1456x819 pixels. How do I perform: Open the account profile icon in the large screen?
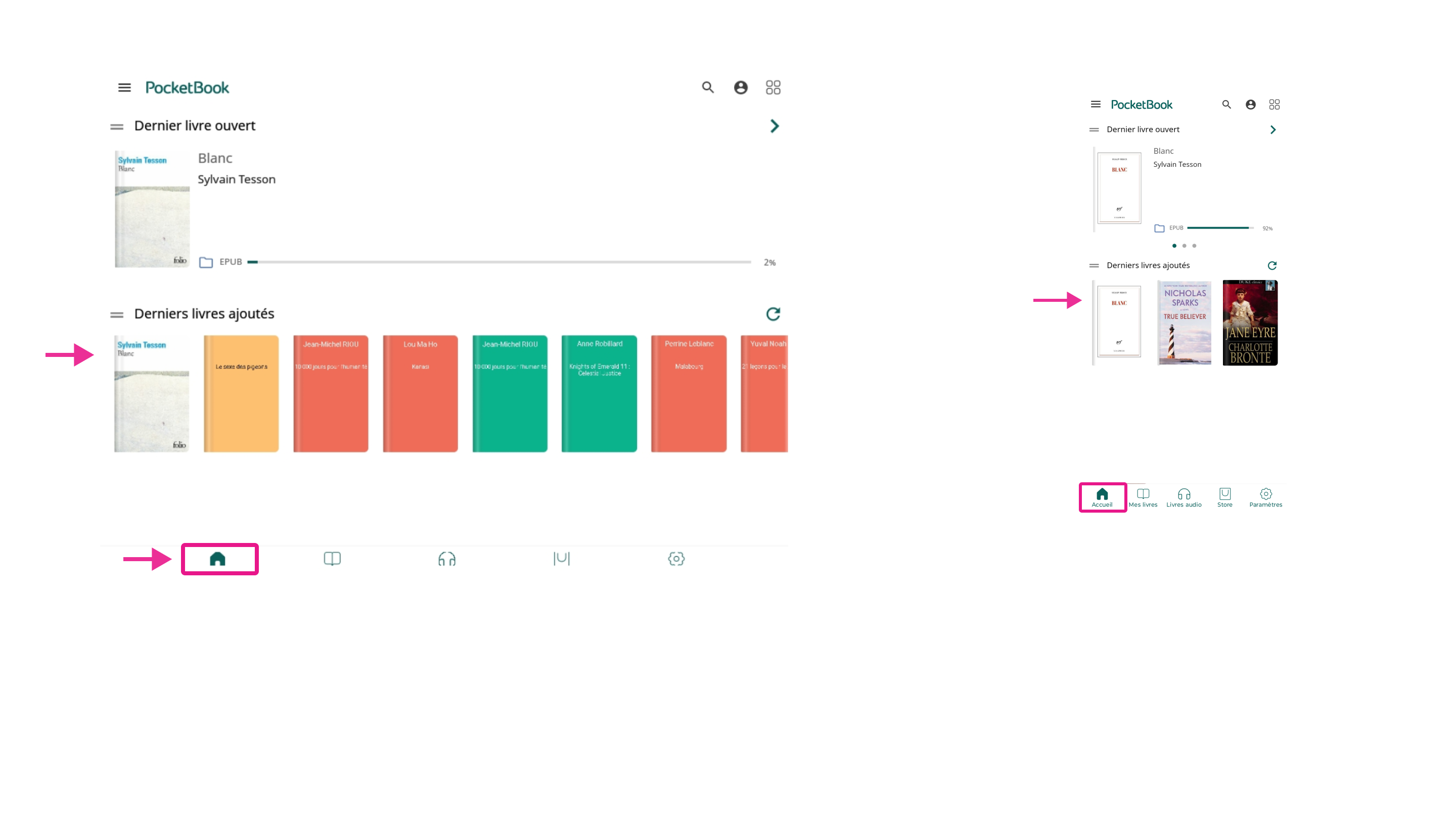tap(741, 87)
